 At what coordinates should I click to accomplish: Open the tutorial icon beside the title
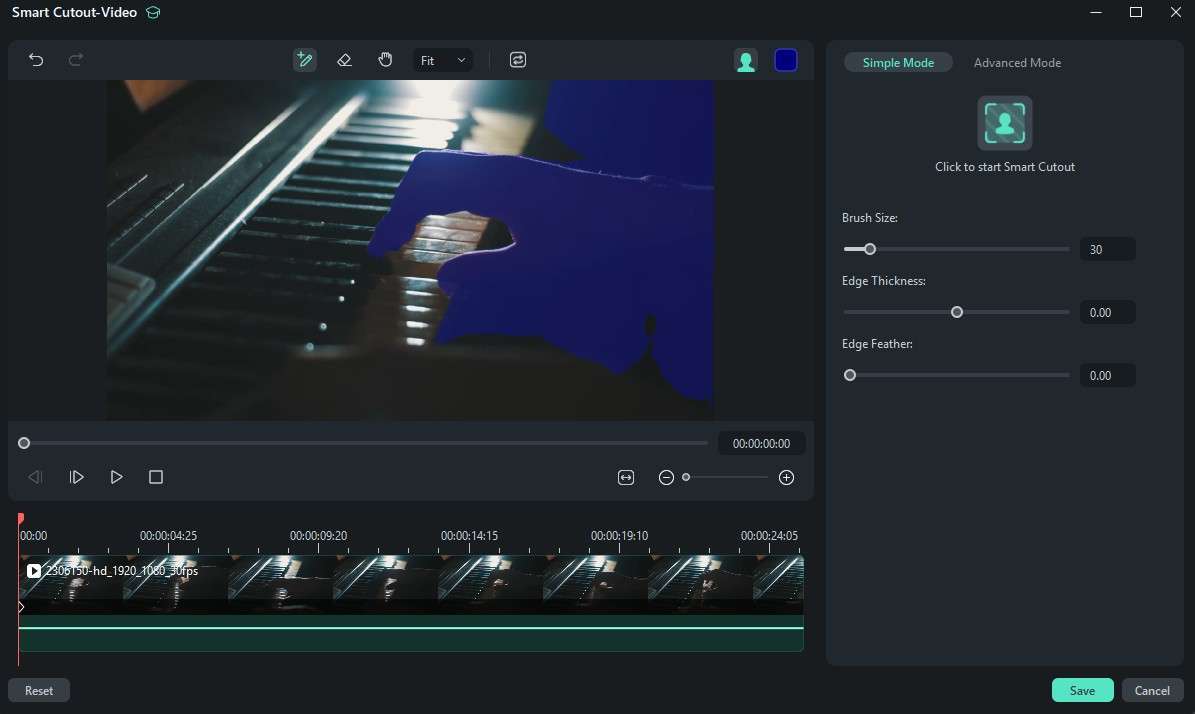pyautogui.click(x=153, y=13)
